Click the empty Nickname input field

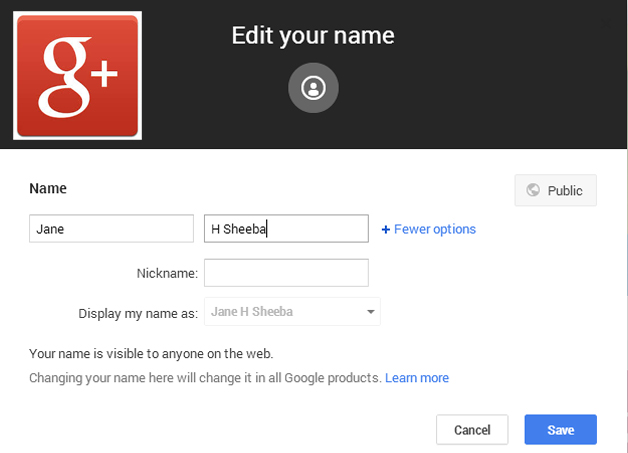286,273
